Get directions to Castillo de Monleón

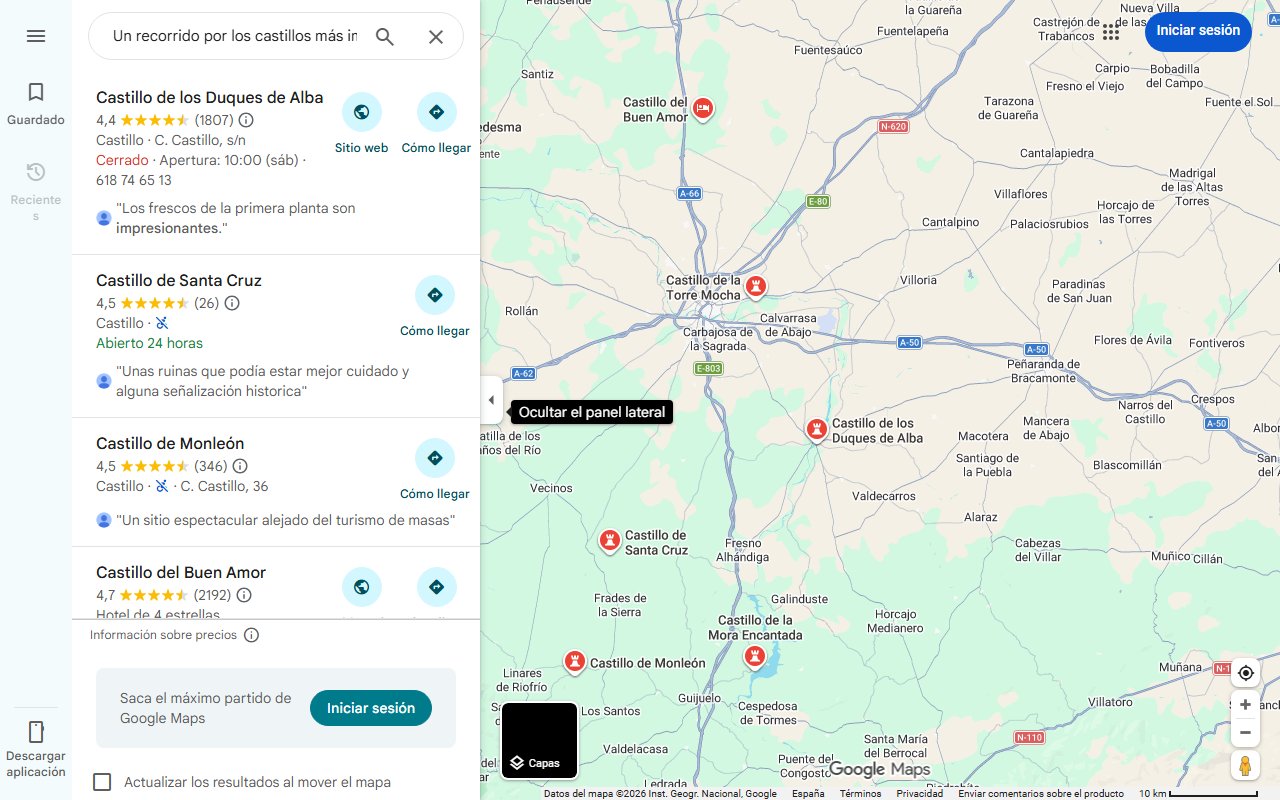(435, 470)
